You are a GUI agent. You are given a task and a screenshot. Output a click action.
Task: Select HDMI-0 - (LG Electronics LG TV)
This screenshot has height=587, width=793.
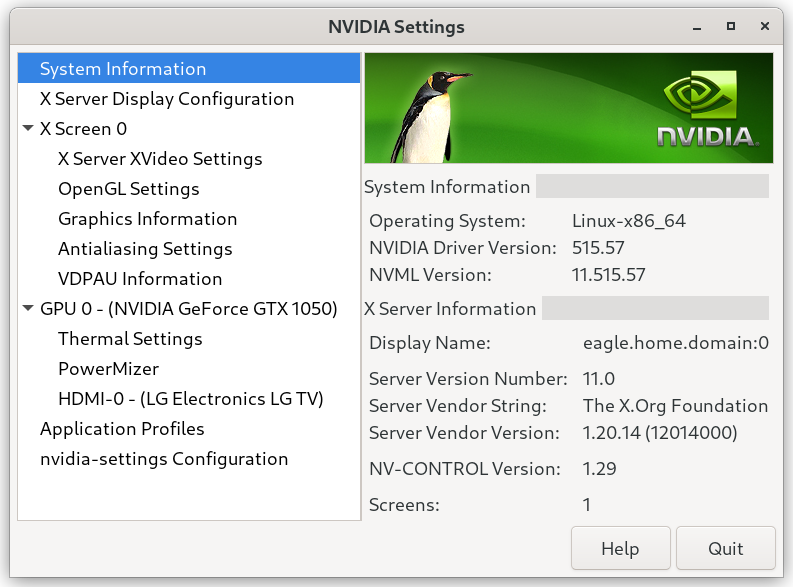click(x=189, y=398)
